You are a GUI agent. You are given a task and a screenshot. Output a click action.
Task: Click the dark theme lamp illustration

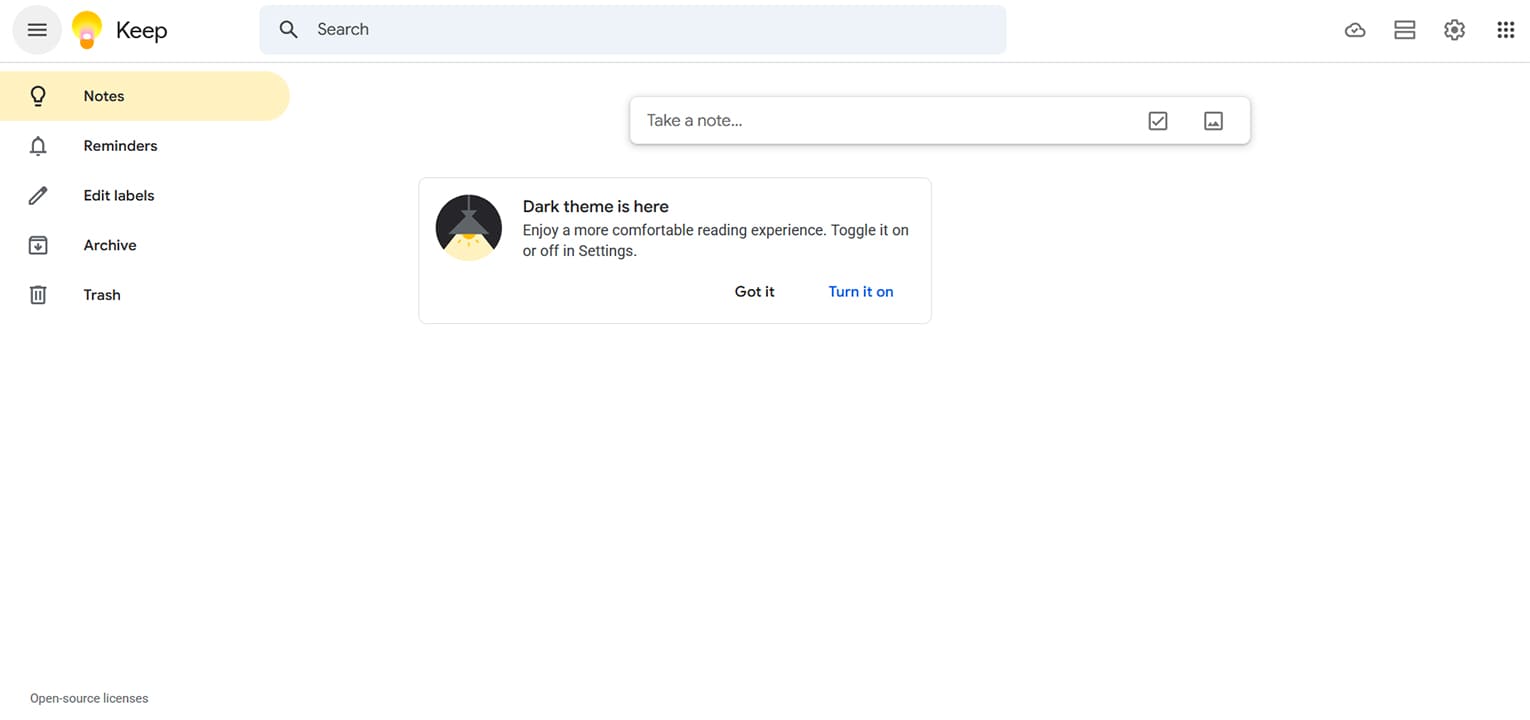point(469,228)
